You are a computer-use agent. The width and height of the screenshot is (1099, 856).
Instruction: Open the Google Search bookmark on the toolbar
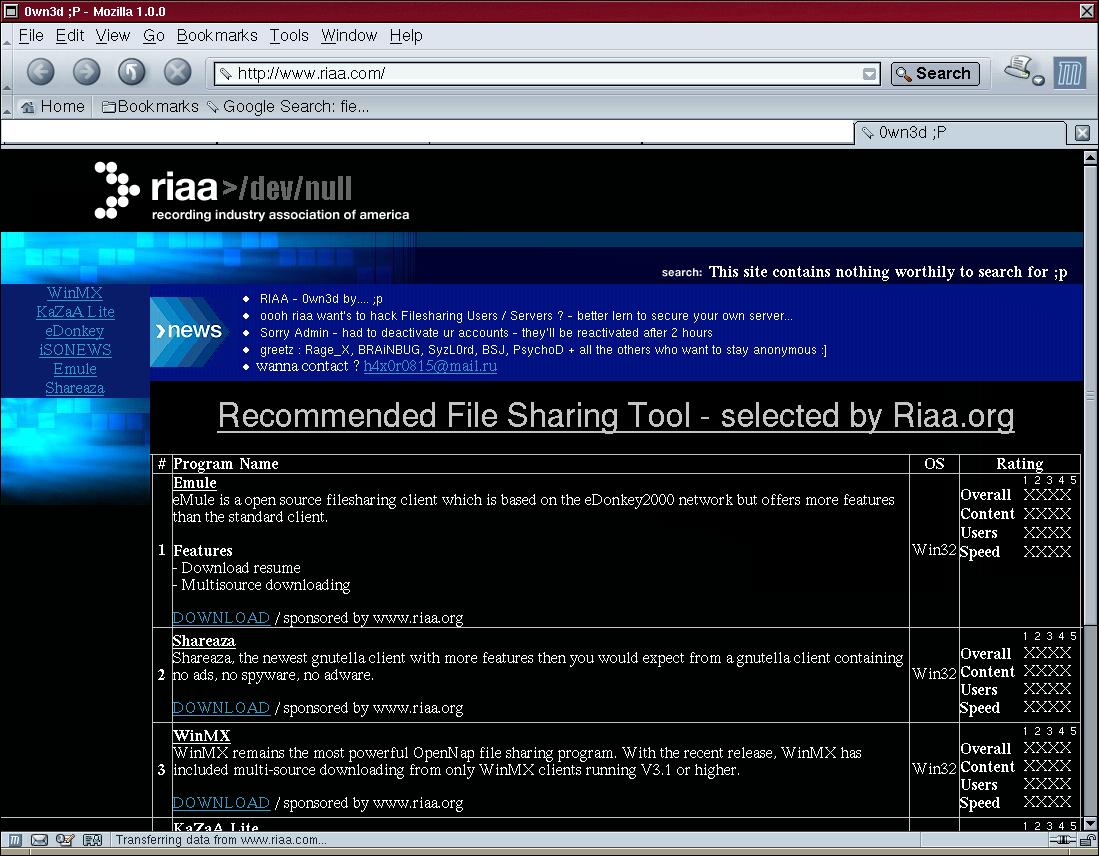pos(288,107)
